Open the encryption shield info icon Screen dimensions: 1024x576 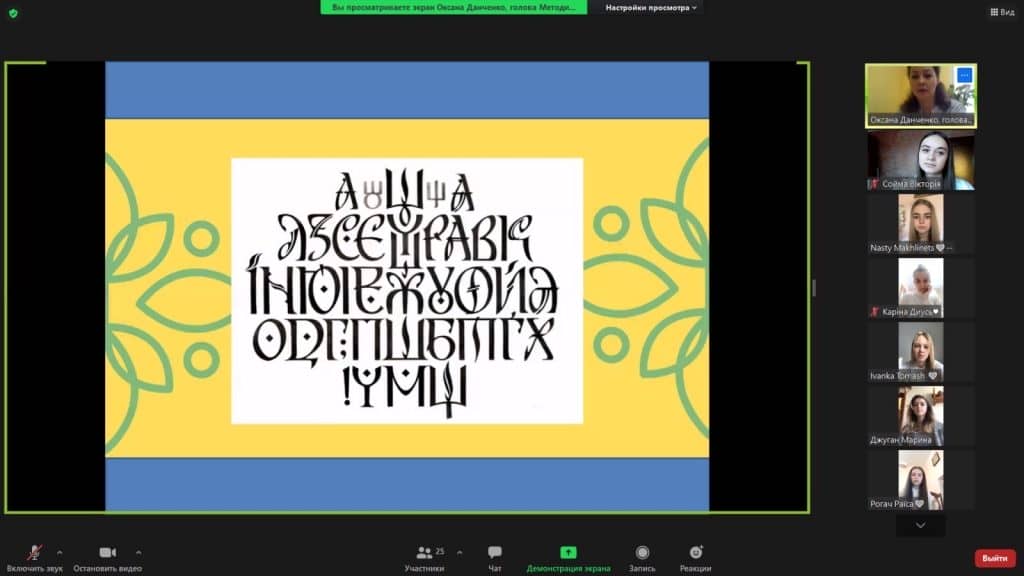point(13,13)
